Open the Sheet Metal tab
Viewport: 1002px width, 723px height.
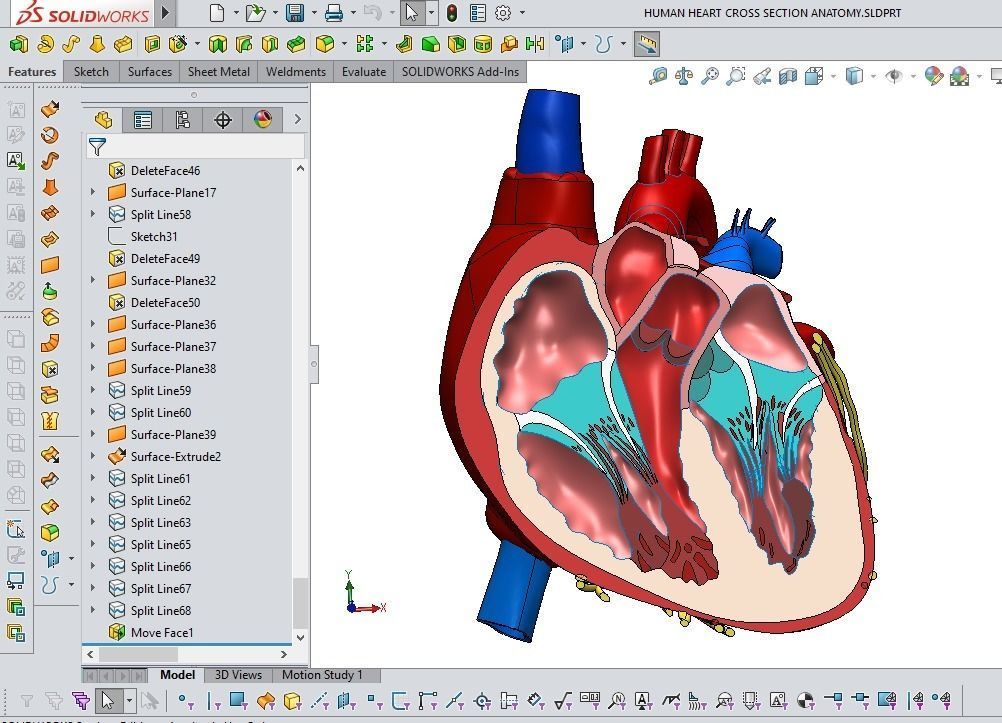219,72
